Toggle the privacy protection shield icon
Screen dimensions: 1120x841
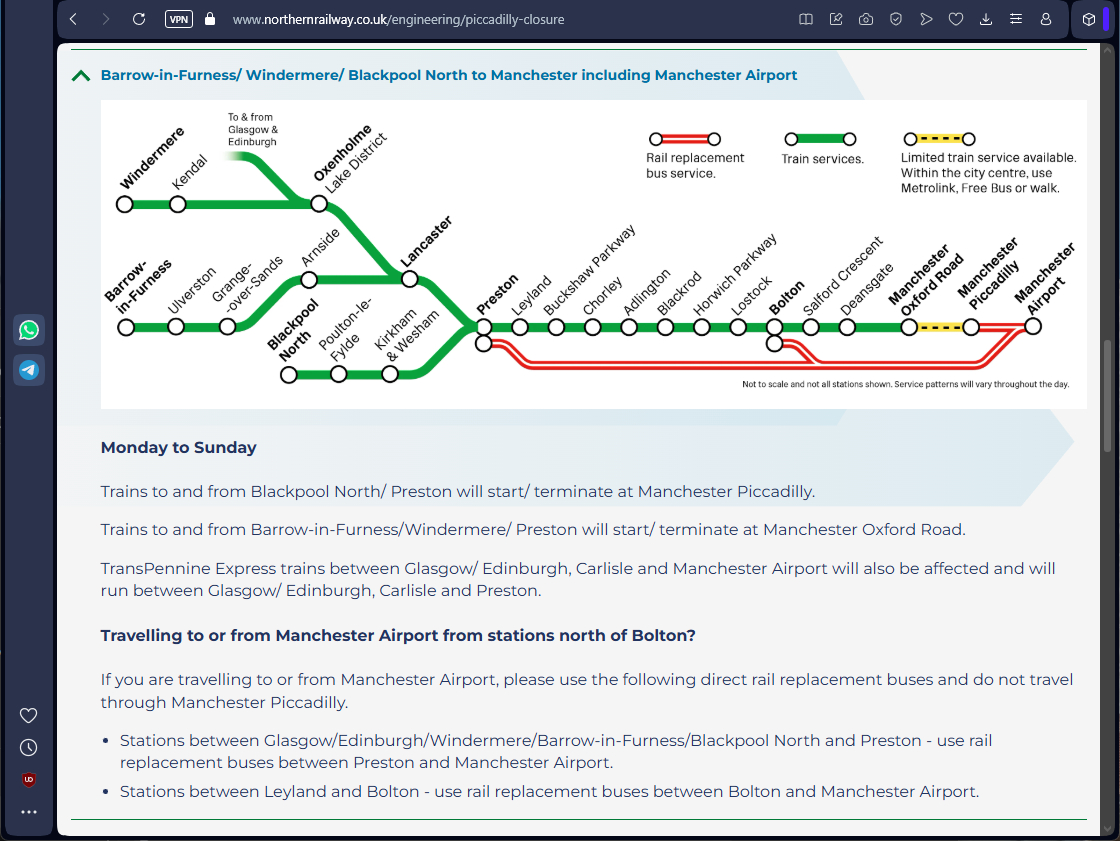coord(896,19)
